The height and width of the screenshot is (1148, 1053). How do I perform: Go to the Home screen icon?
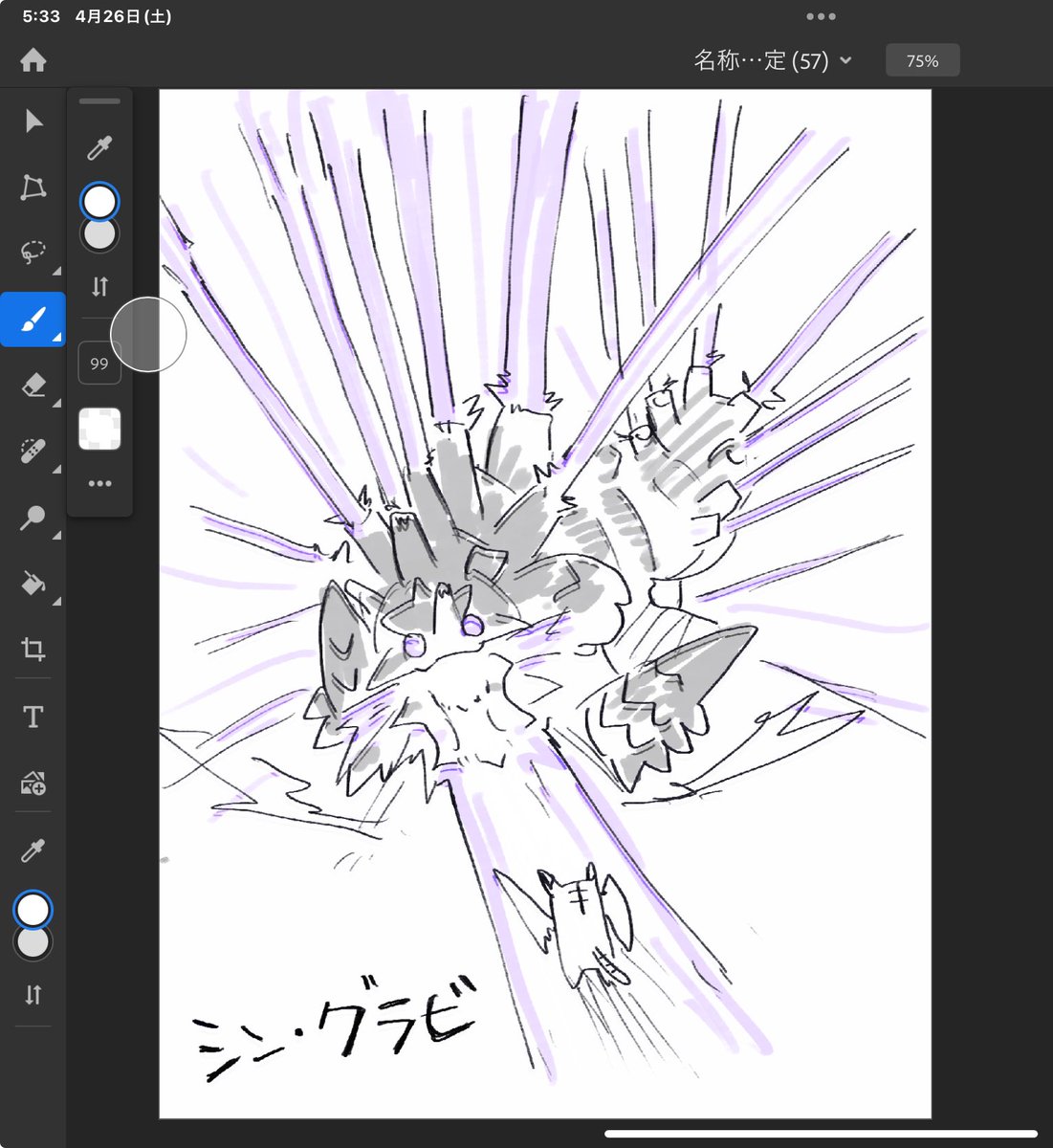click(x=33, y=60)
